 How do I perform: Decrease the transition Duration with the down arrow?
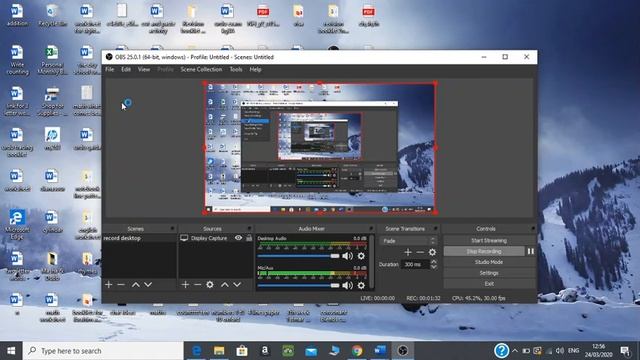coord(433,267)
